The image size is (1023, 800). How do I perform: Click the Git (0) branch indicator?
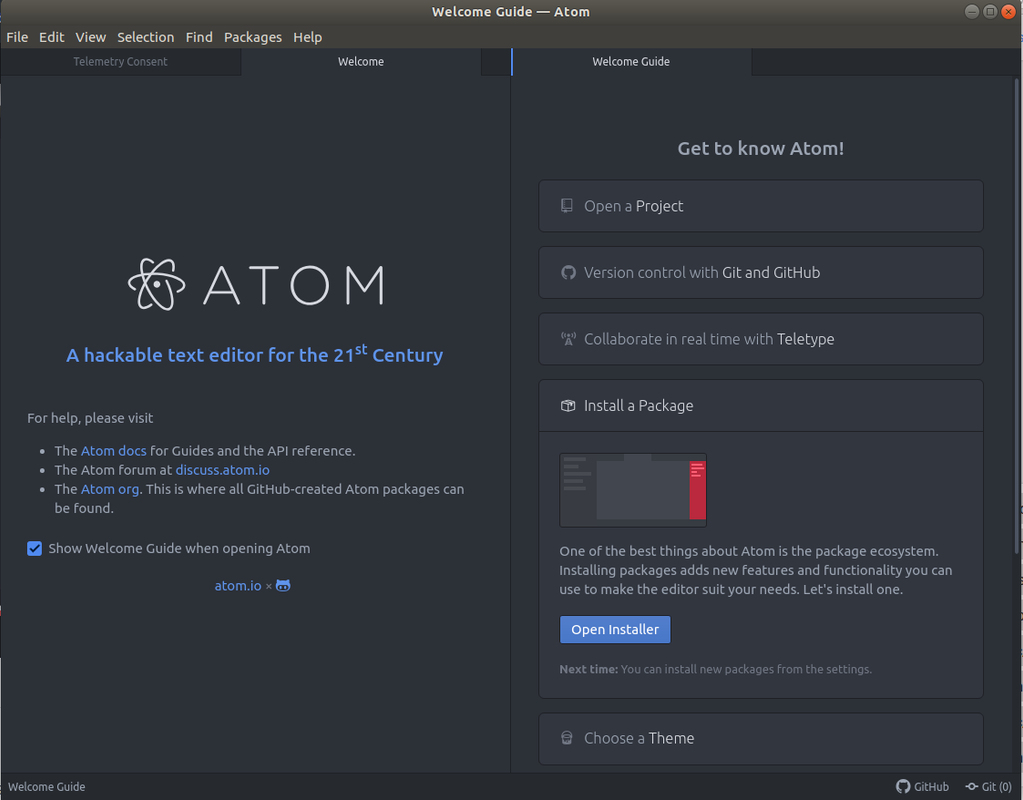pyautogui.click(x=987, y=786)
